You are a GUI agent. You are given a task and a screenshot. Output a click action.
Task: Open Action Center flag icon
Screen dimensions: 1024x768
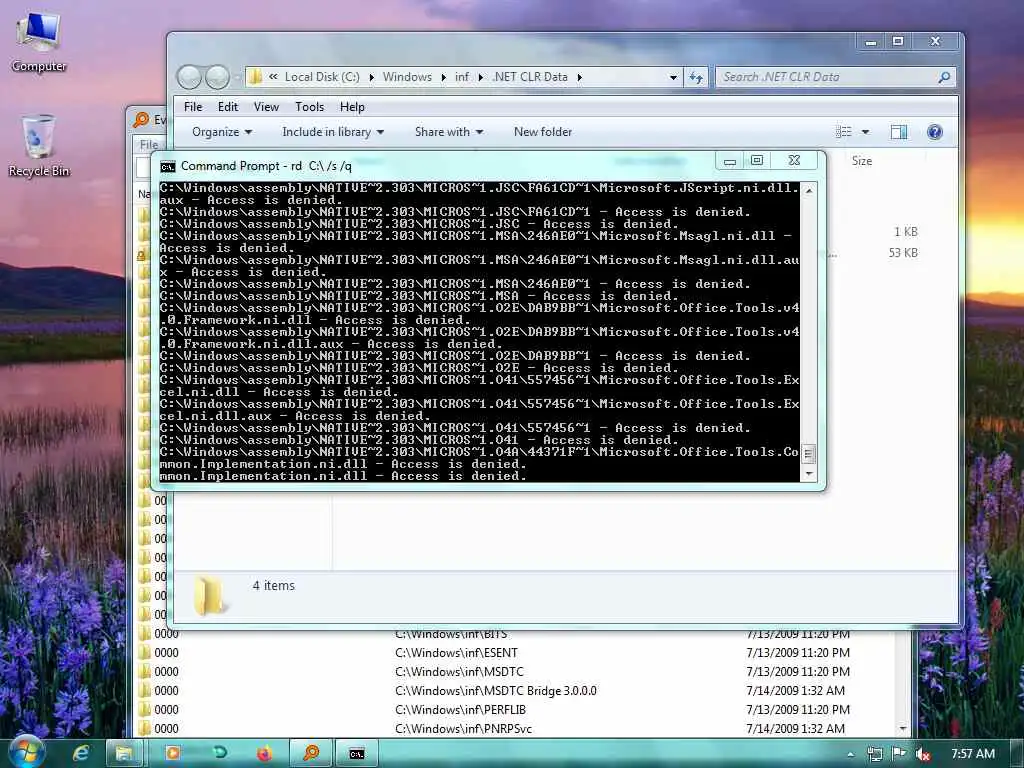[899, 754]
